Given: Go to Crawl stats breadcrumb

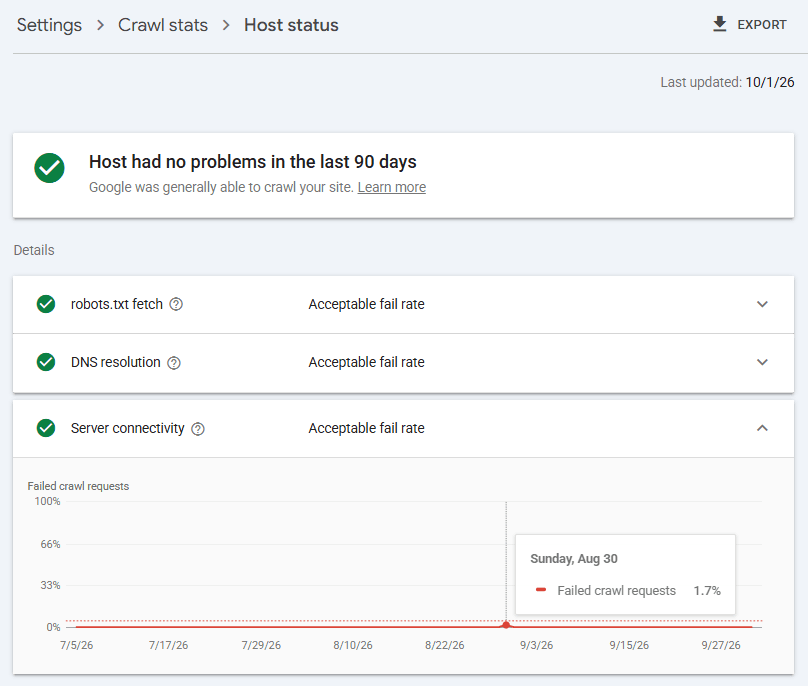Looking at the screenshot, I should coord(163,25).
